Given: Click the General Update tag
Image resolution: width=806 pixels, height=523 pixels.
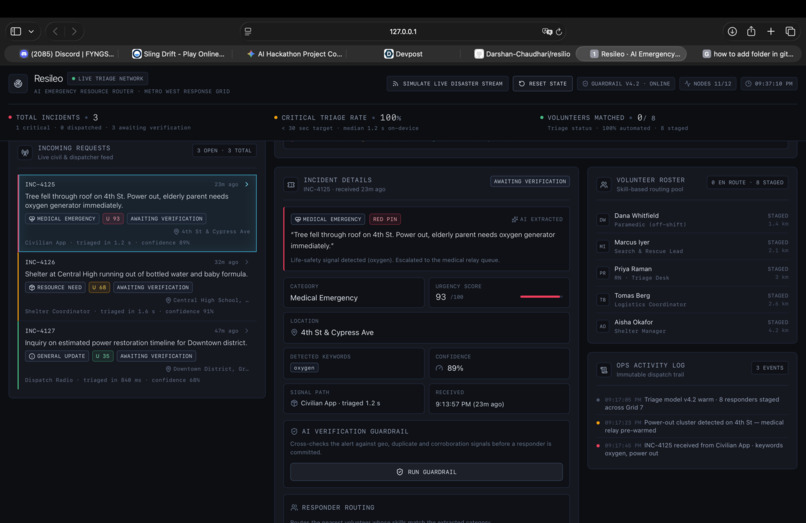Looking at the screenshot, I should [x=57, y=356].
